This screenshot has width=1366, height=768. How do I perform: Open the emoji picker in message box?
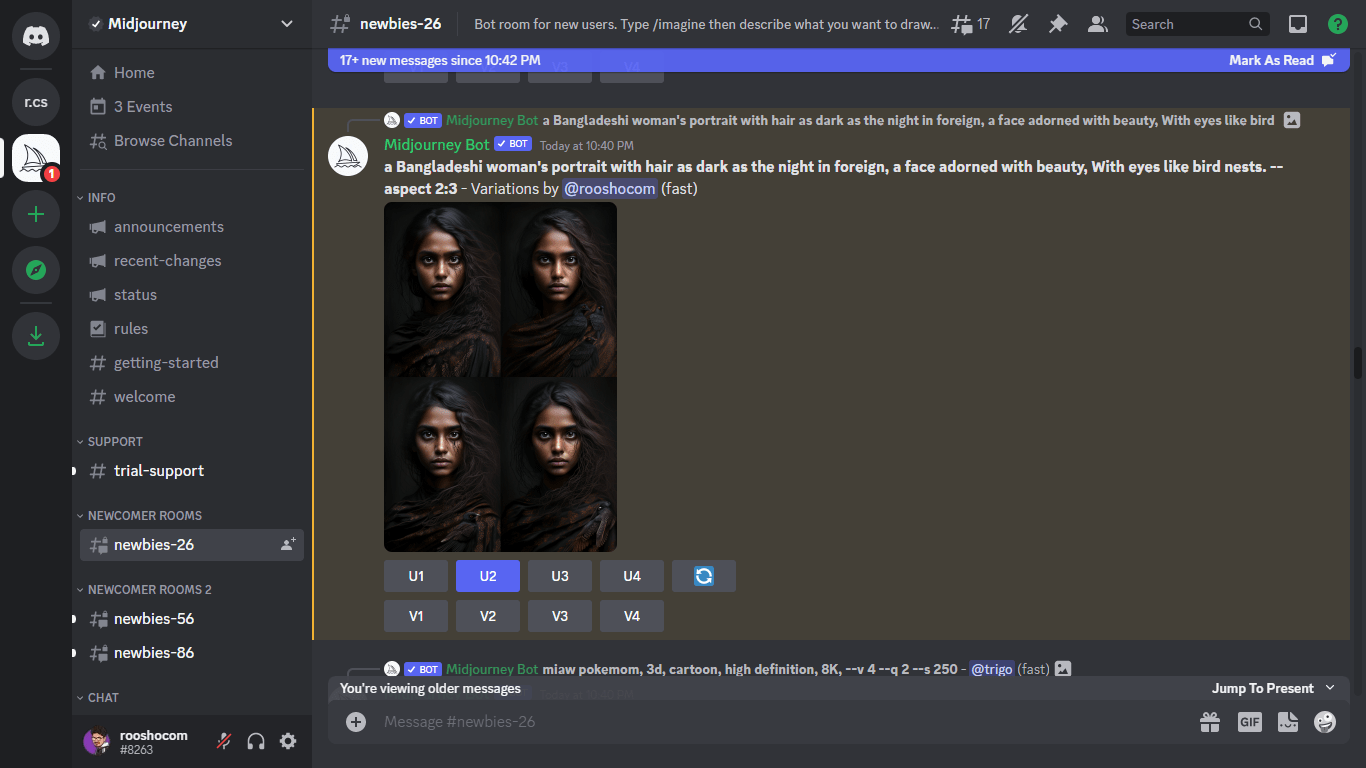(x=1325, y=721)
